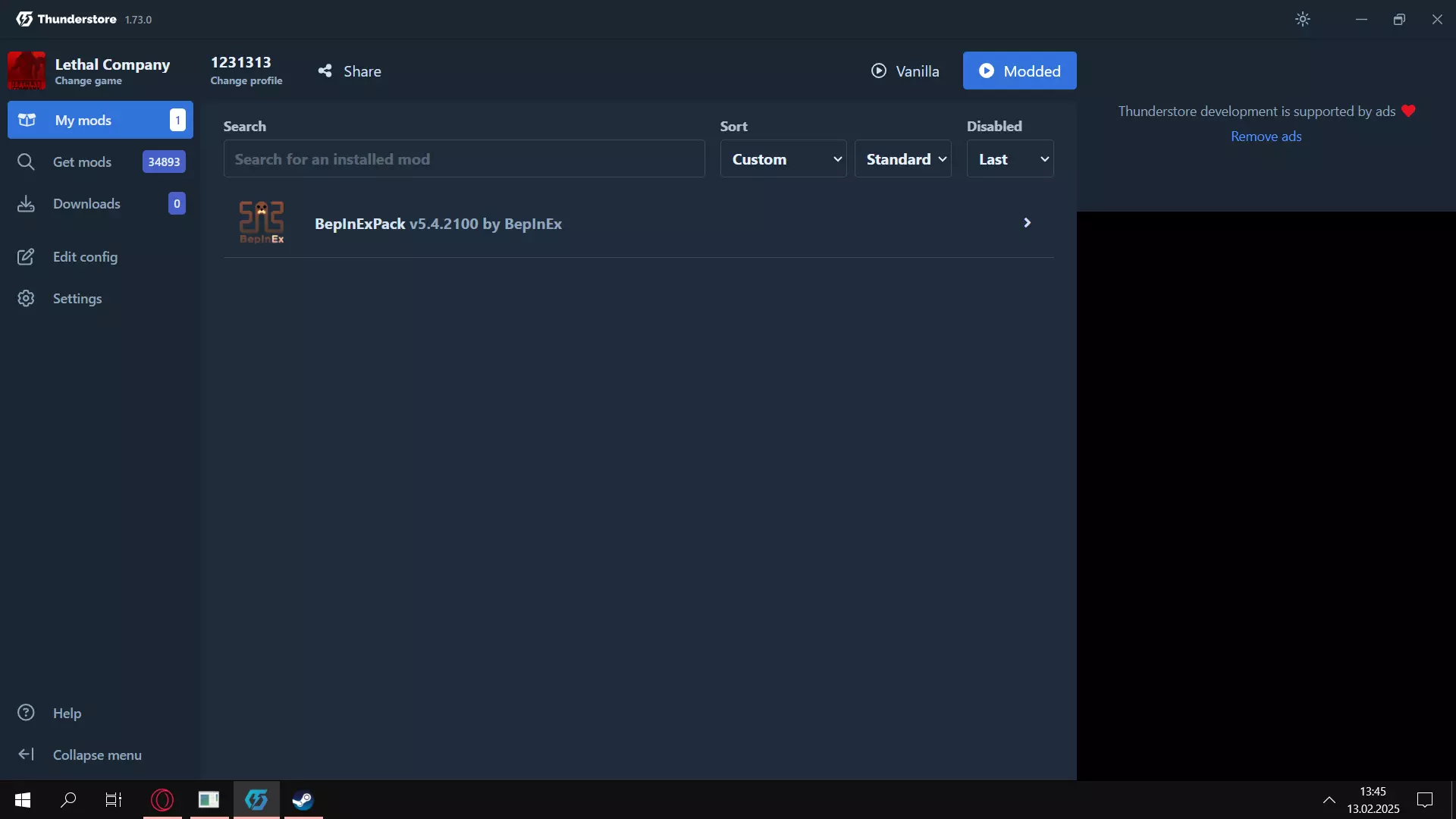Open Steam from the Windows taskbar

(x=303, y=800)
